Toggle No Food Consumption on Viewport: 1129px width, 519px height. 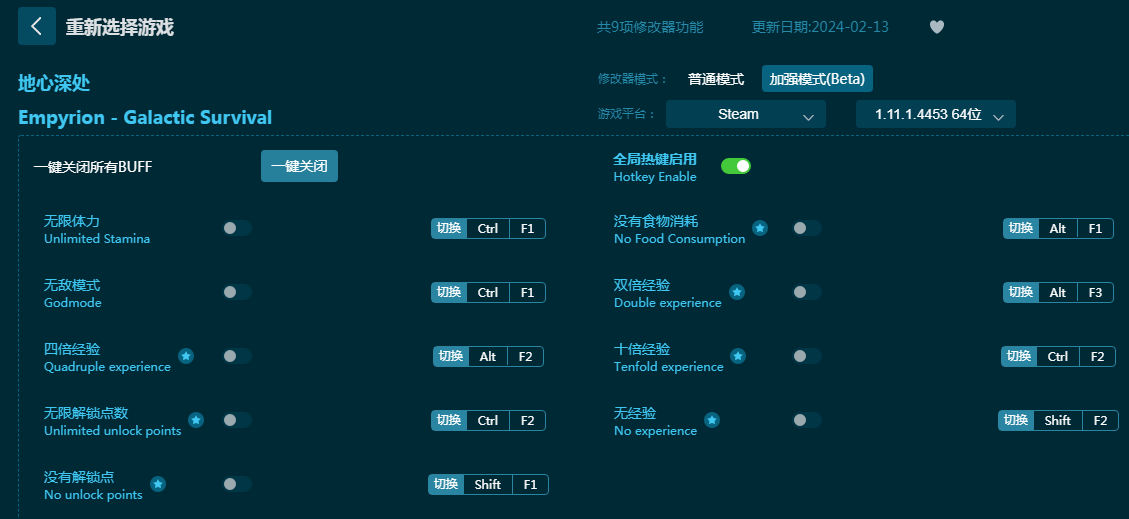(x=806, y=228)
